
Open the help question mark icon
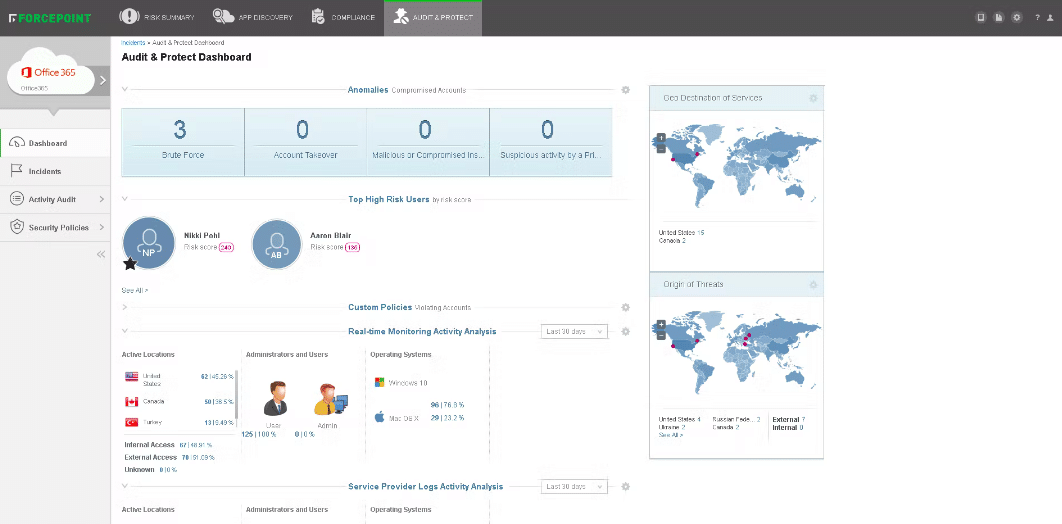pyautogui.click(x=1037, y=18)
